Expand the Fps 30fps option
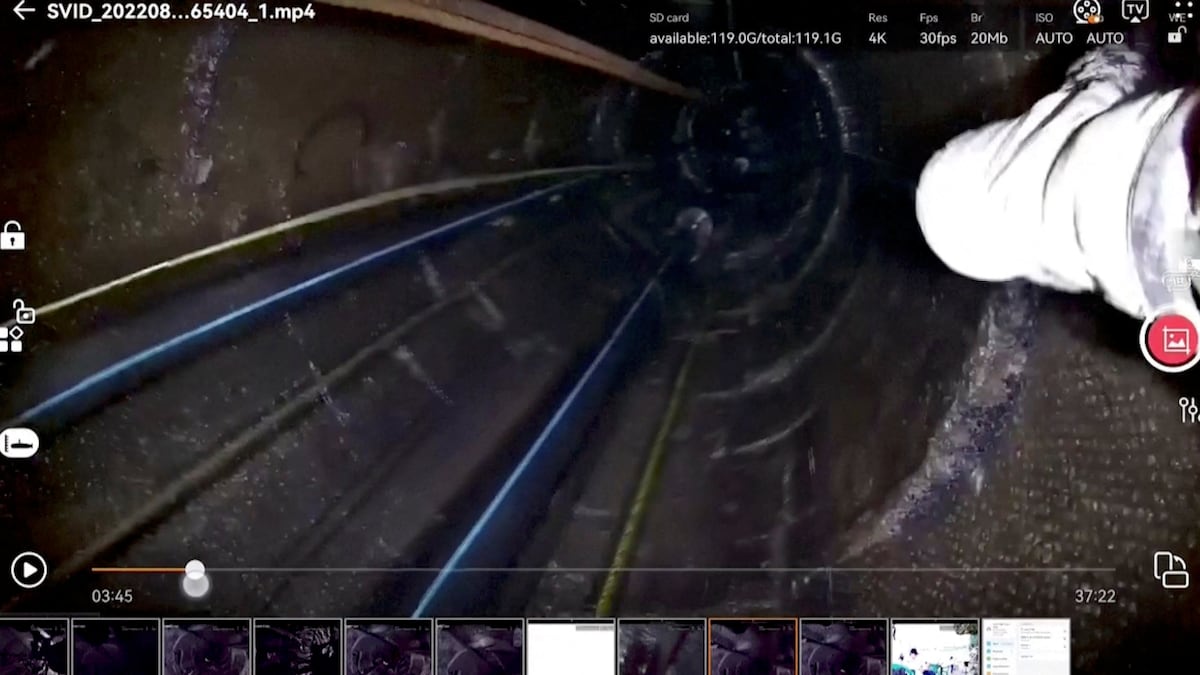The width and height of the screenshot is (1200, 675). [x=937, y=29]
